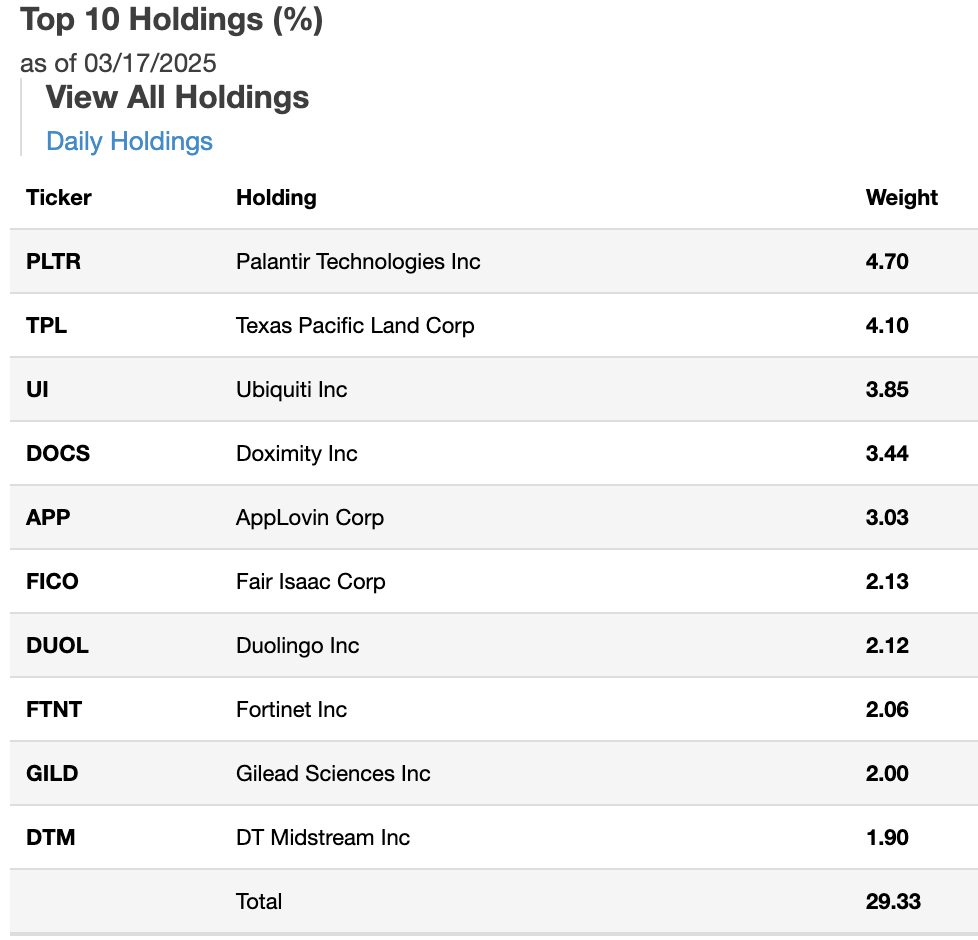This screenshot has height=940, width=978.
Task: Select the Top 10 Holdings heading
Action: point(171,19)
